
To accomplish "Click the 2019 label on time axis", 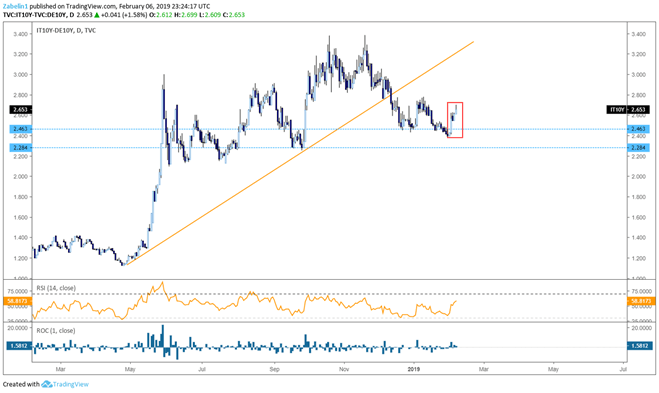I will tap(414, 369).
